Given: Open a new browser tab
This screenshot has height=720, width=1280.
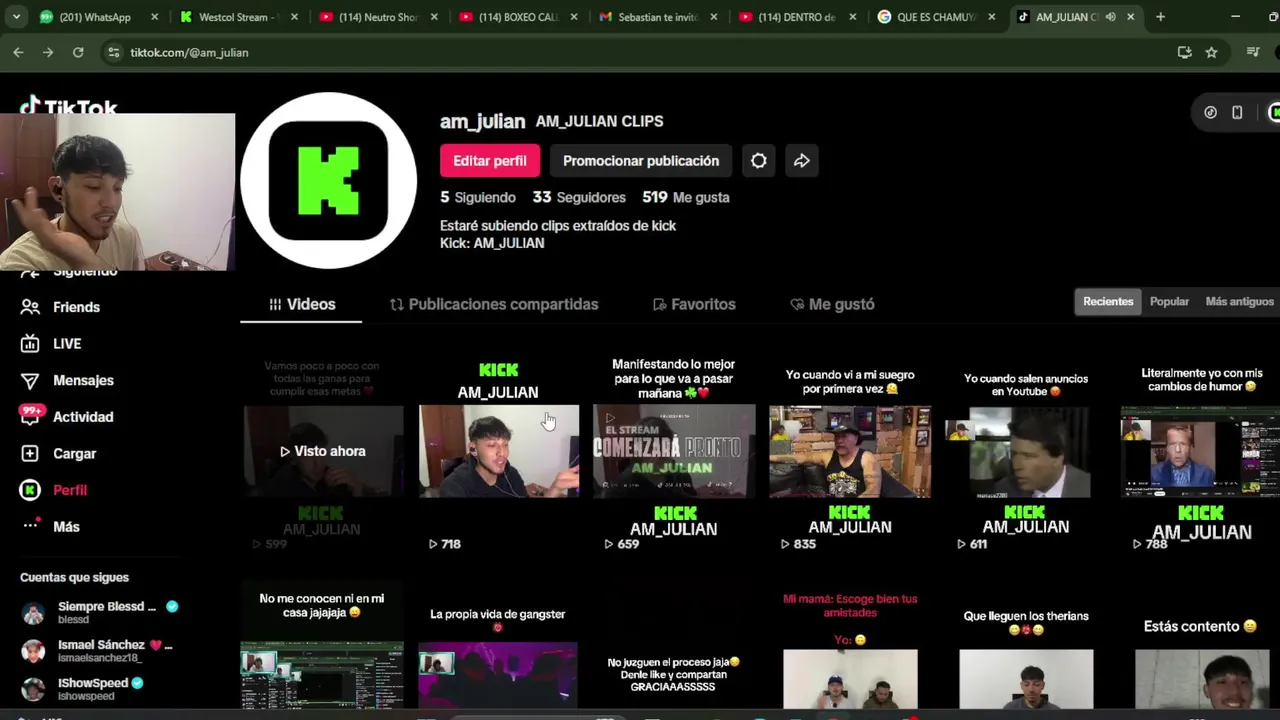Looking at the screenshot, I should coord(1160,17).
